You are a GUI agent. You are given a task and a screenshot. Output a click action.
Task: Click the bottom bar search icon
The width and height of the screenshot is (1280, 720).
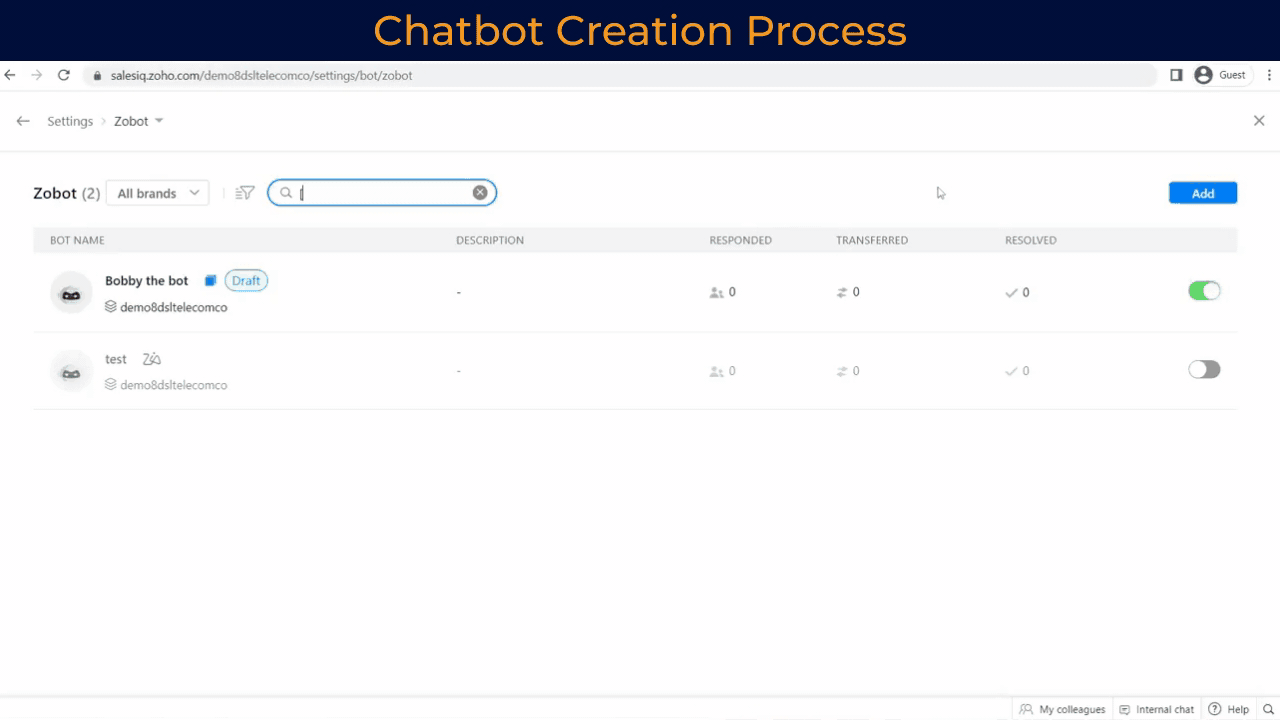point(1268,709)
